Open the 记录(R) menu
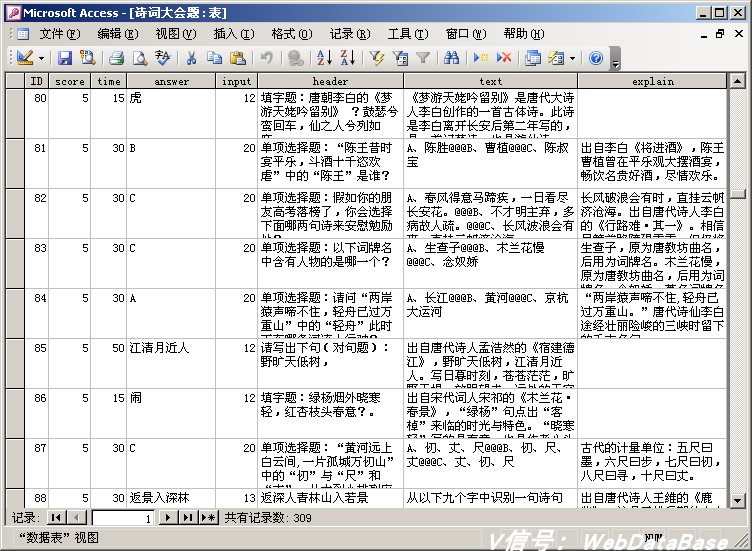The width and height of the screenshot is (752, 551). 350,34
